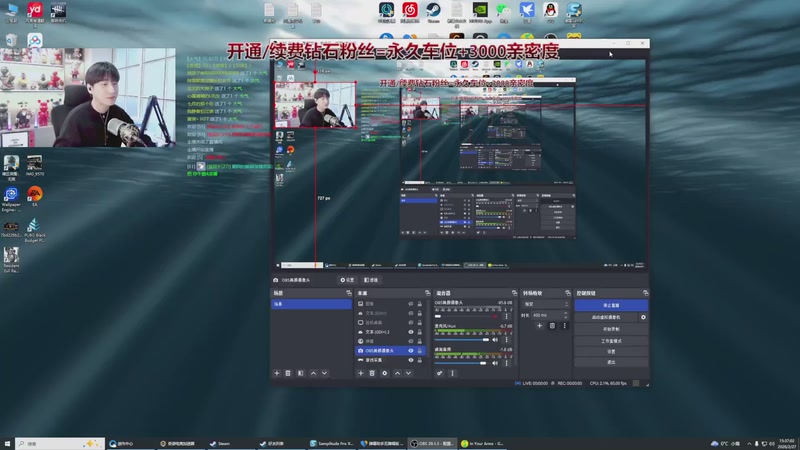Viewport: 800px width, 450px height.
Task: Delete the selected scene with trash icon
Action: click(288, 373)
